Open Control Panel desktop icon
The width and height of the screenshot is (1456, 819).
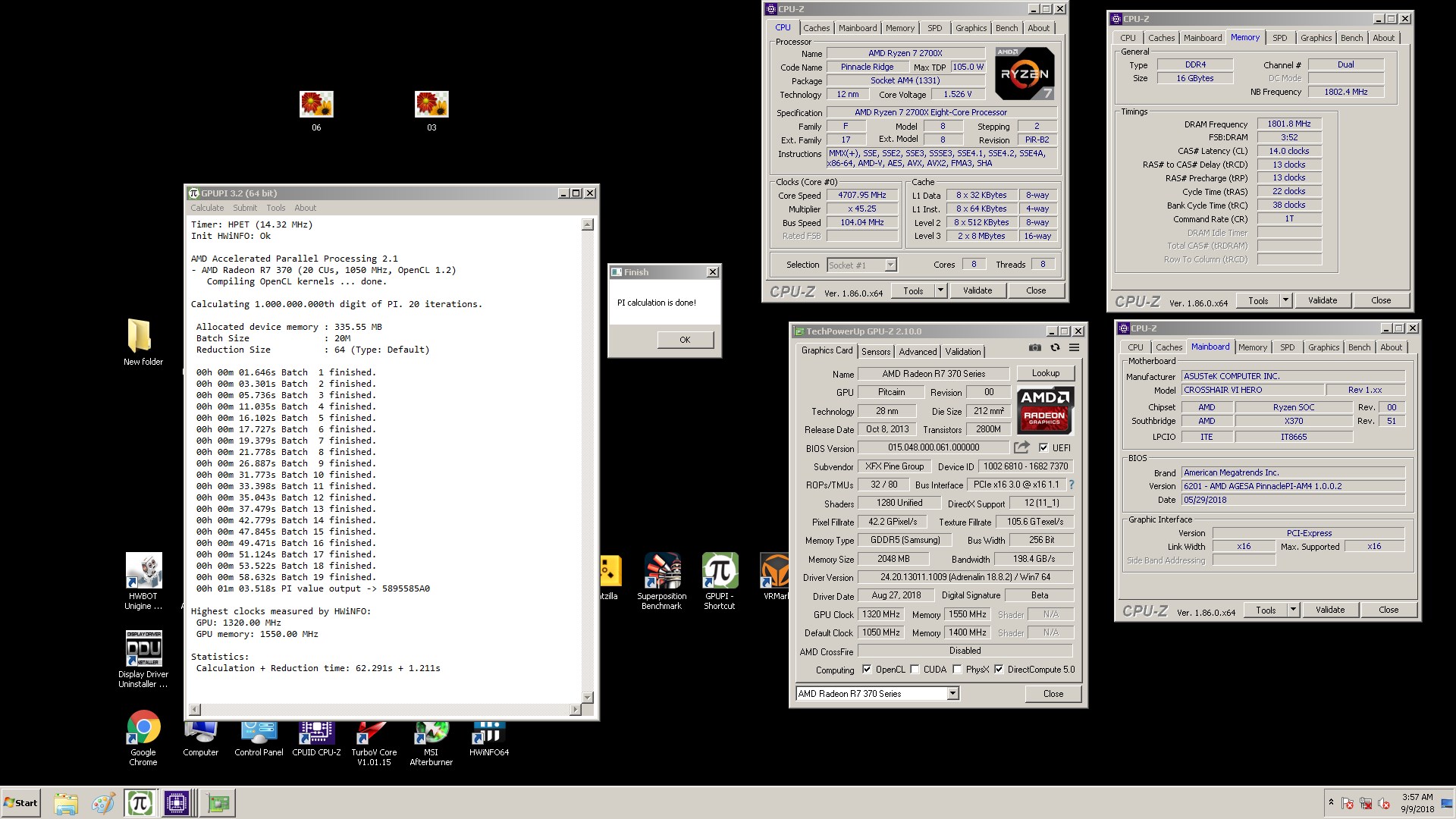(259, 739)
